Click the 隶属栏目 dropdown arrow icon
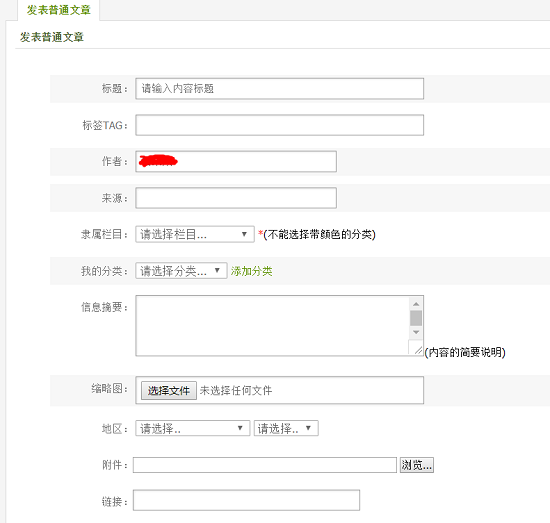Viewport: 550px width, 523px height. [x=244, y=234]
